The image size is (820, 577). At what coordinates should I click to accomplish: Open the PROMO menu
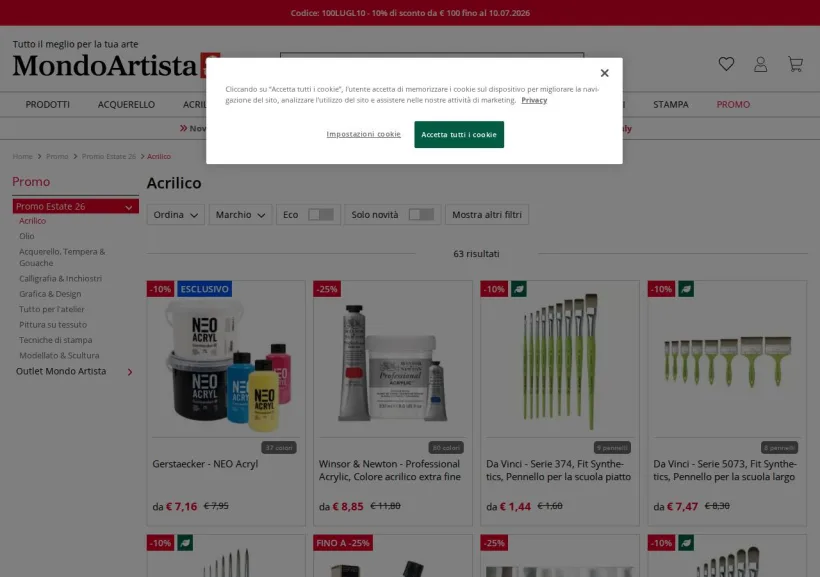coord(733,105)
